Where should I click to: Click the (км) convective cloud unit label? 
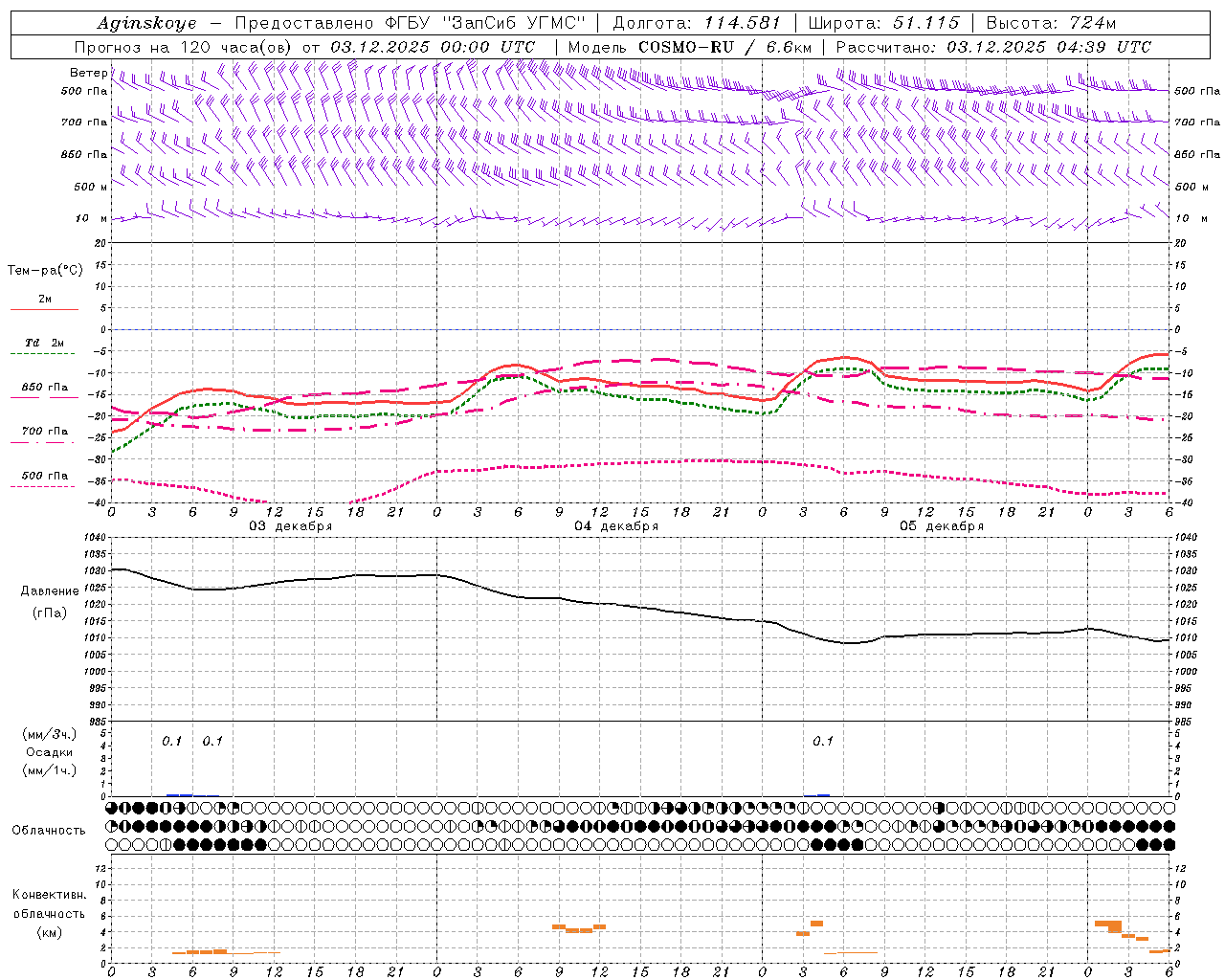pos(49,932)
